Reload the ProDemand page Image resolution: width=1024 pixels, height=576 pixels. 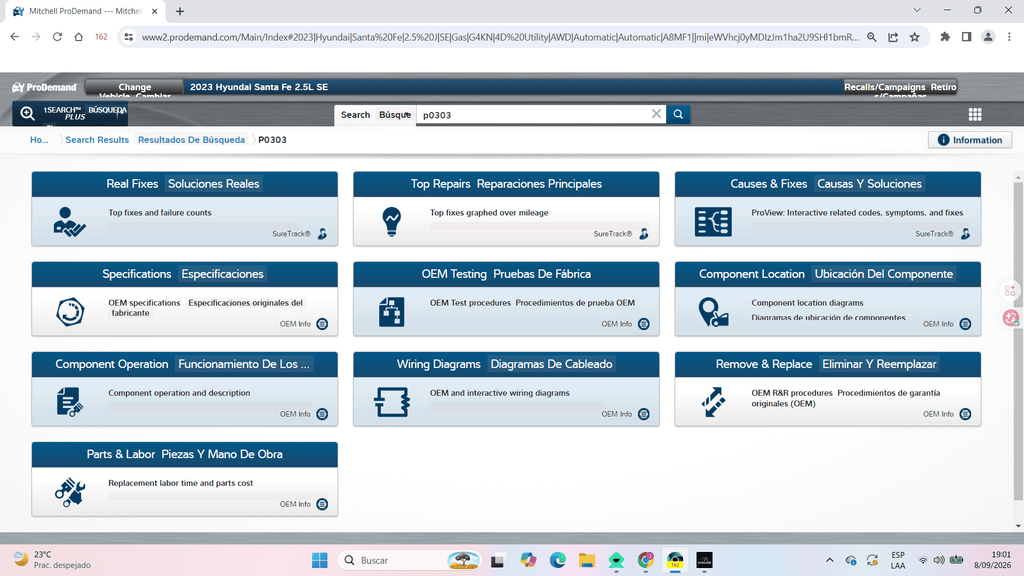coord(57,37)
